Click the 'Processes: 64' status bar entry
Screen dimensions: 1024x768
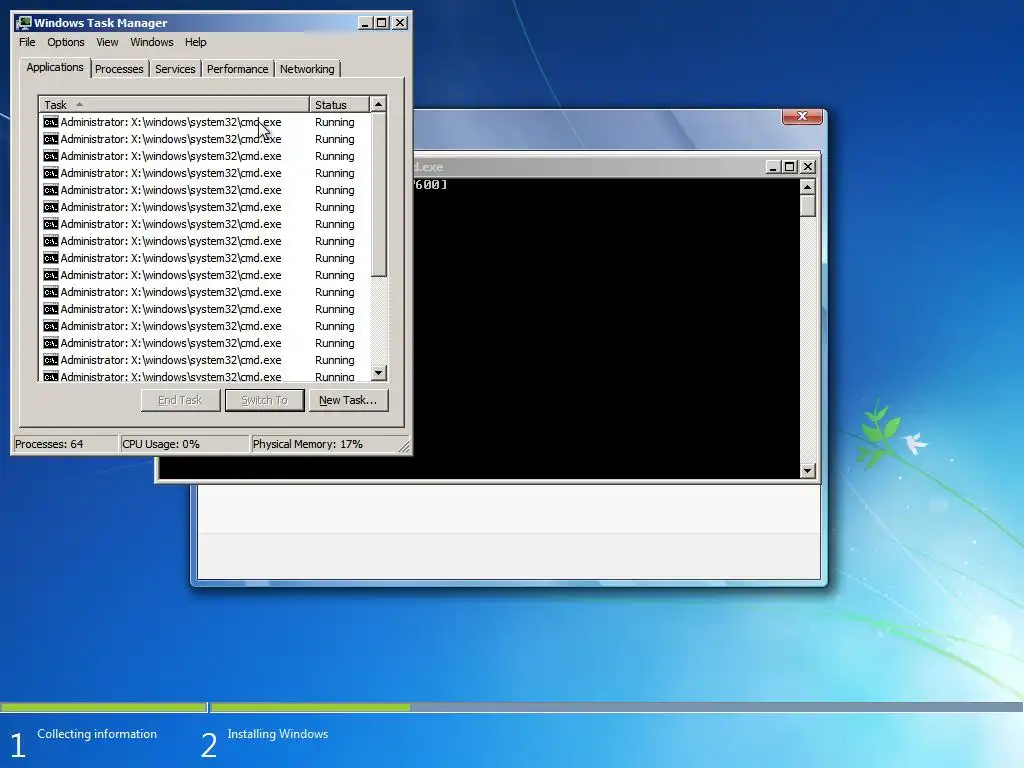click(x=65, y=444)
